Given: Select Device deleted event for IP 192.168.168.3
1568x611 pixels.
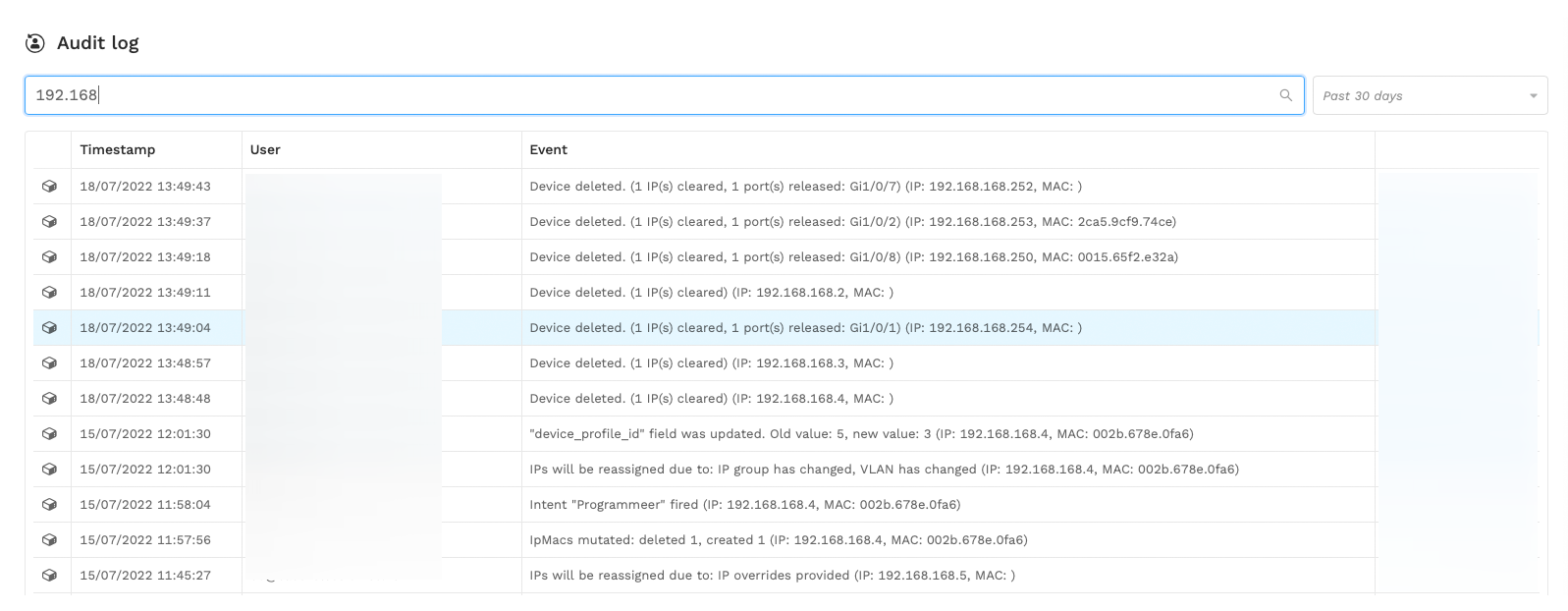Looking at the screenshot, I should pos(712,363).
